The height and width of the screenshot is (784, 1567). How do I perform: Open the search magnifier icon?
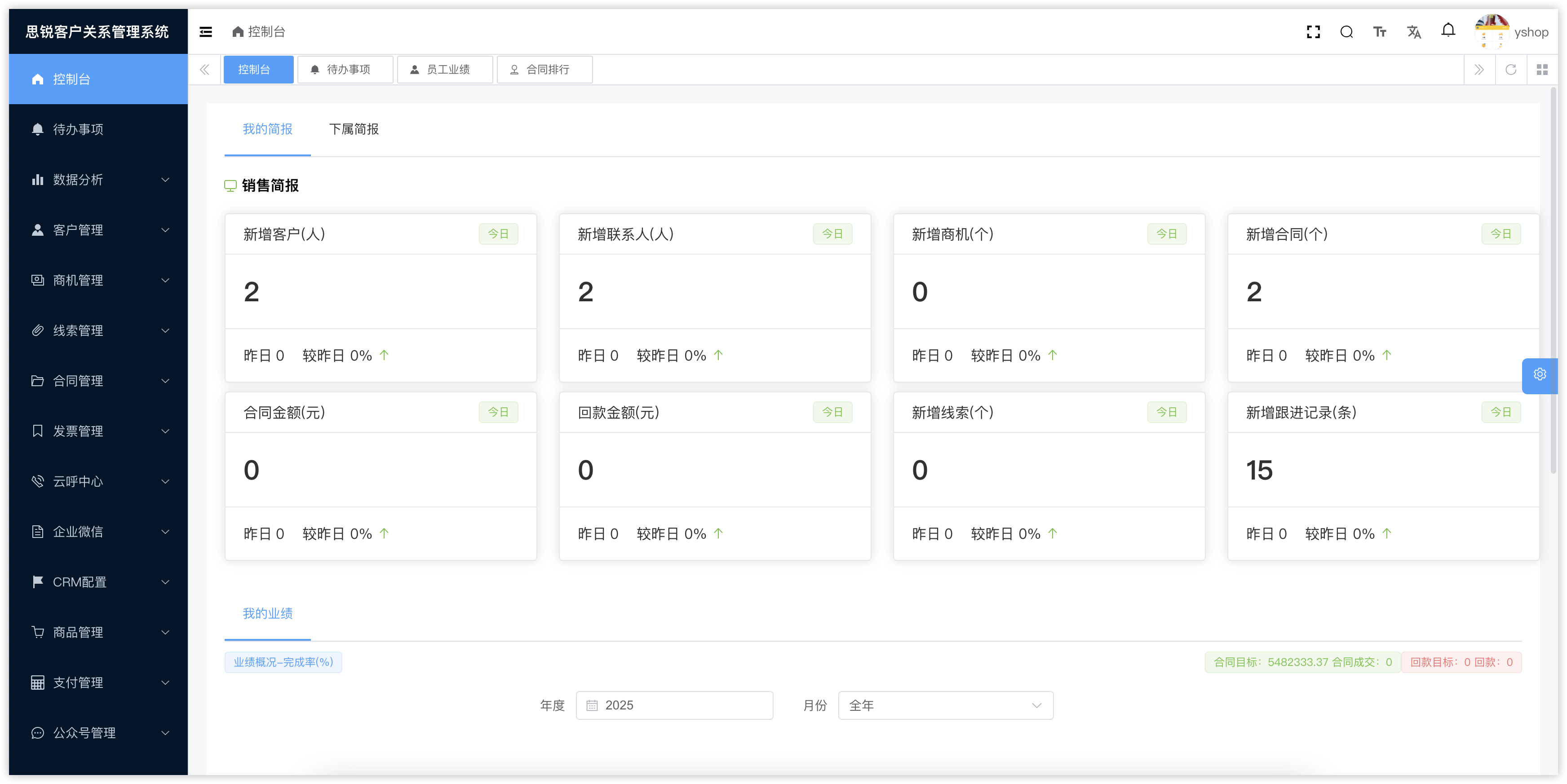tap(1346, 31)
